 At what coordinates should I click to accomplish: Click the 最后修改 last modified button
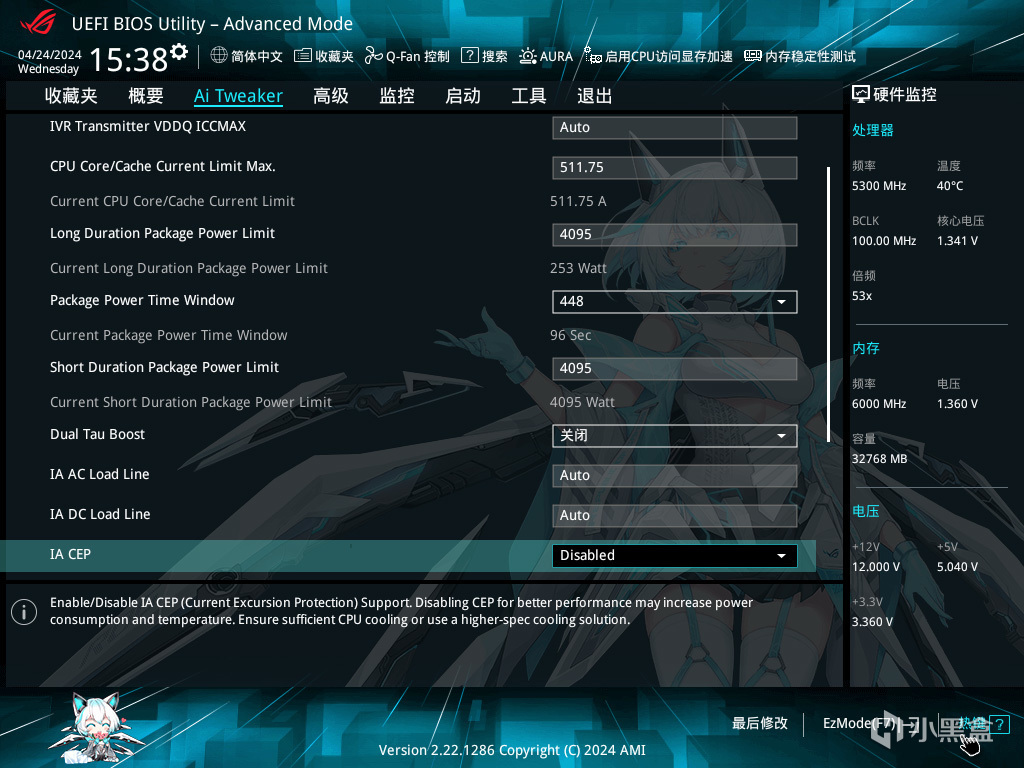[761, 723]
